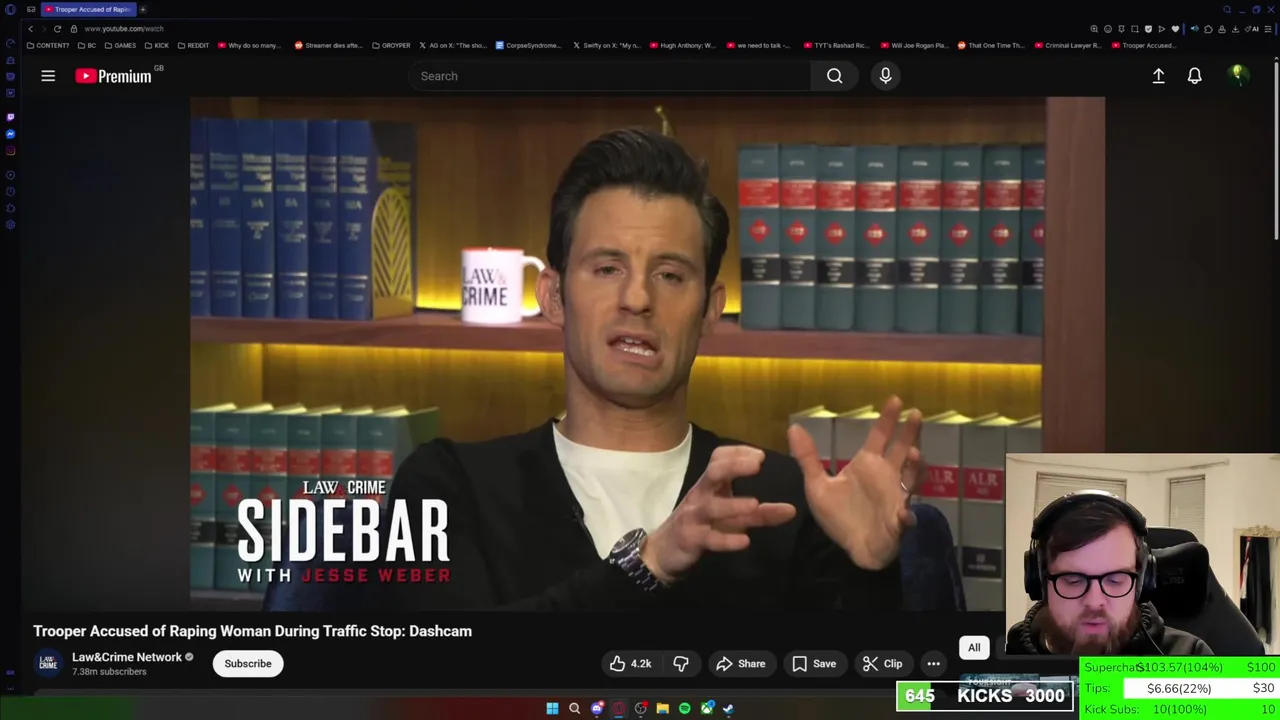The width and height of the screenshot is (1280, 720).
Task: Open Windows taskbar search
Action: coord(574,708)
